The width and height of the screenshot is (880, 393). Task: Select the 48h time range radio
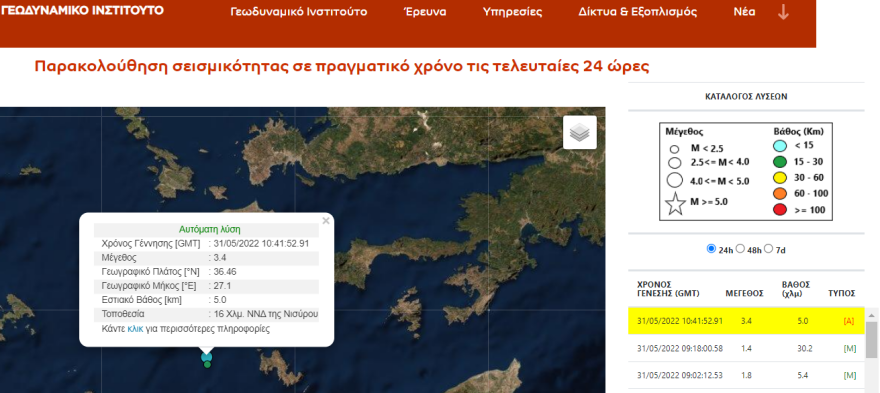740,248
